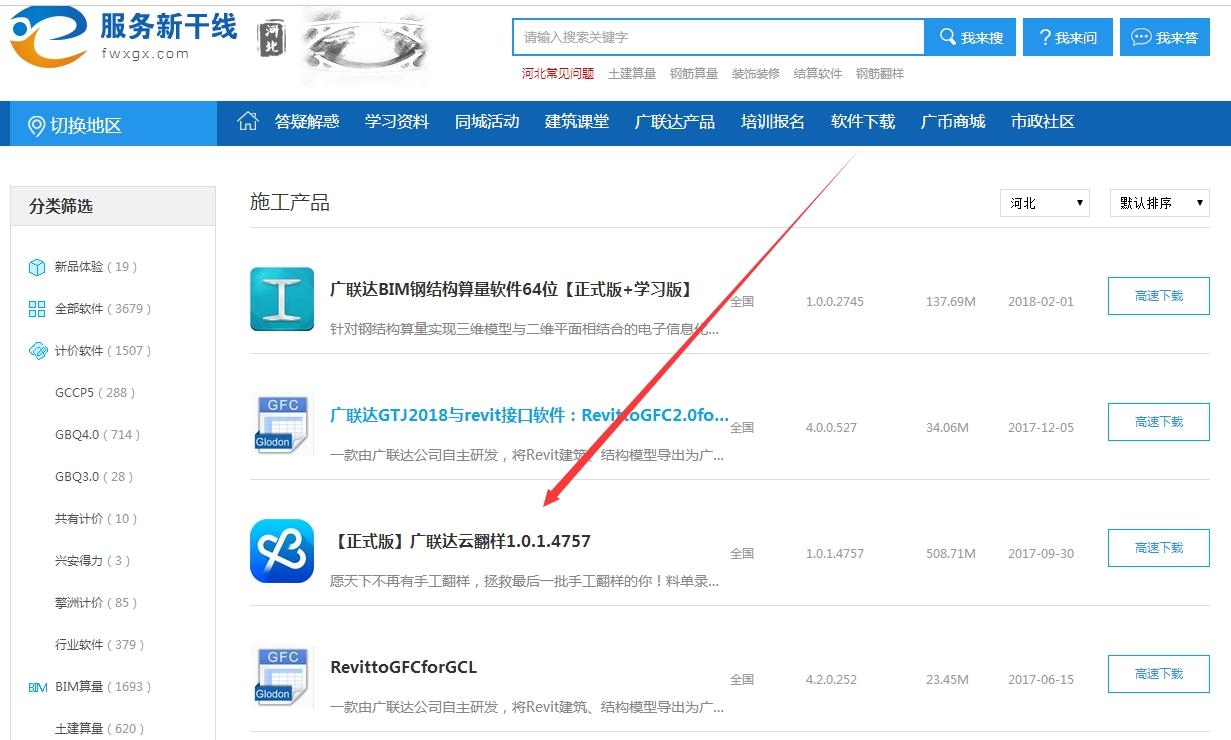Click the 新品体验 cube icon
Image resolution: width=1231 pixels, height=740 pixels.
[x=37, y=267]
